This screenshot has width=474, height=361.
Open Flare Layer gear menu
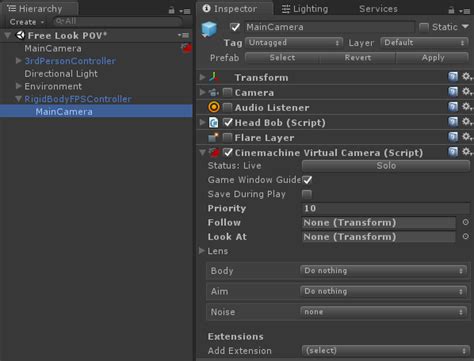(x=467, y=137)
